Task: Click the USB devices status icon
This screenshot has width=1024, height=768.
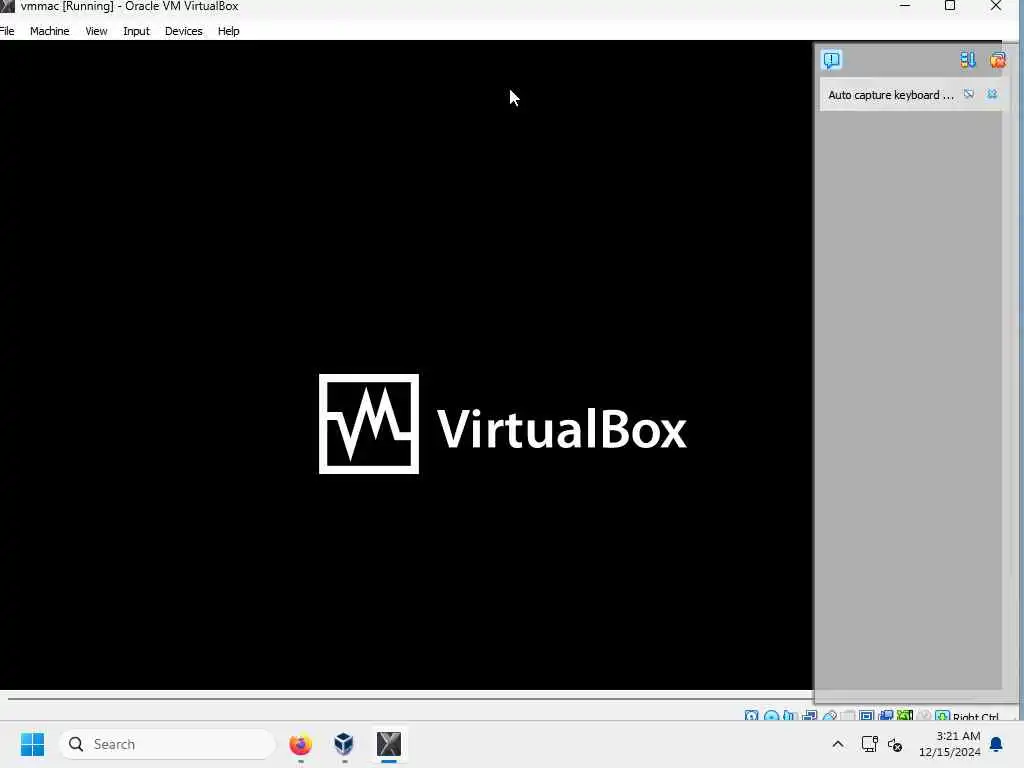Action: click(829, 716)
